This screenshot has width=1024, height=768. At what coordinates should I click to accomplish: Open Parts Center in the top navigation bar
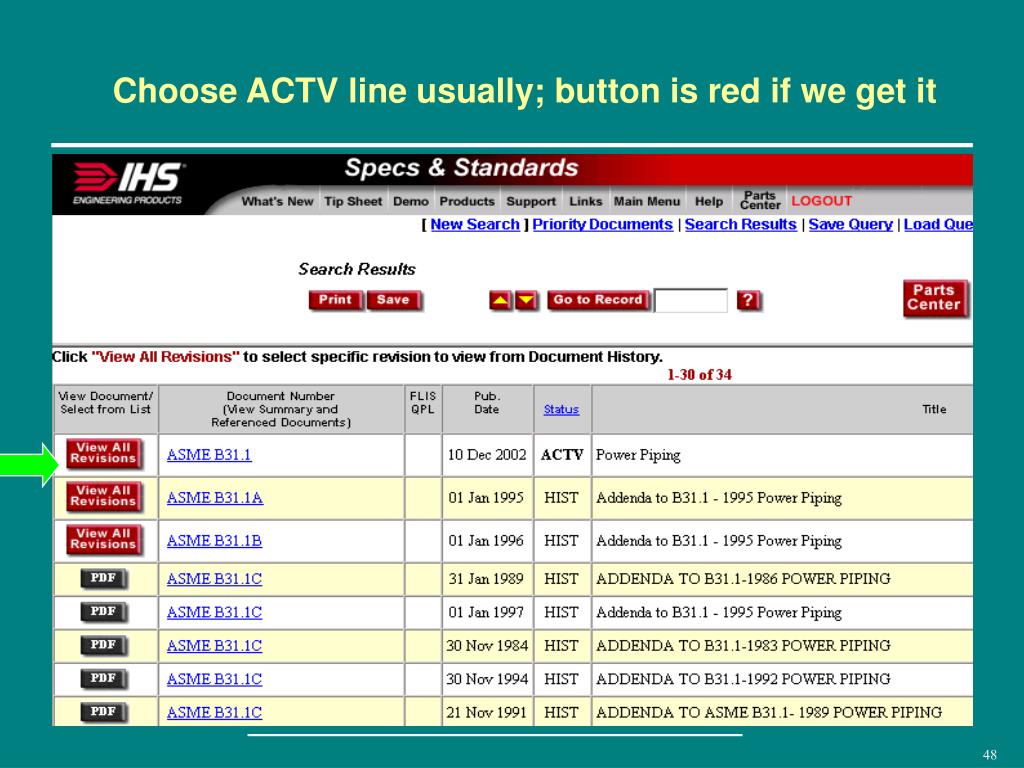tap(760, 200)
